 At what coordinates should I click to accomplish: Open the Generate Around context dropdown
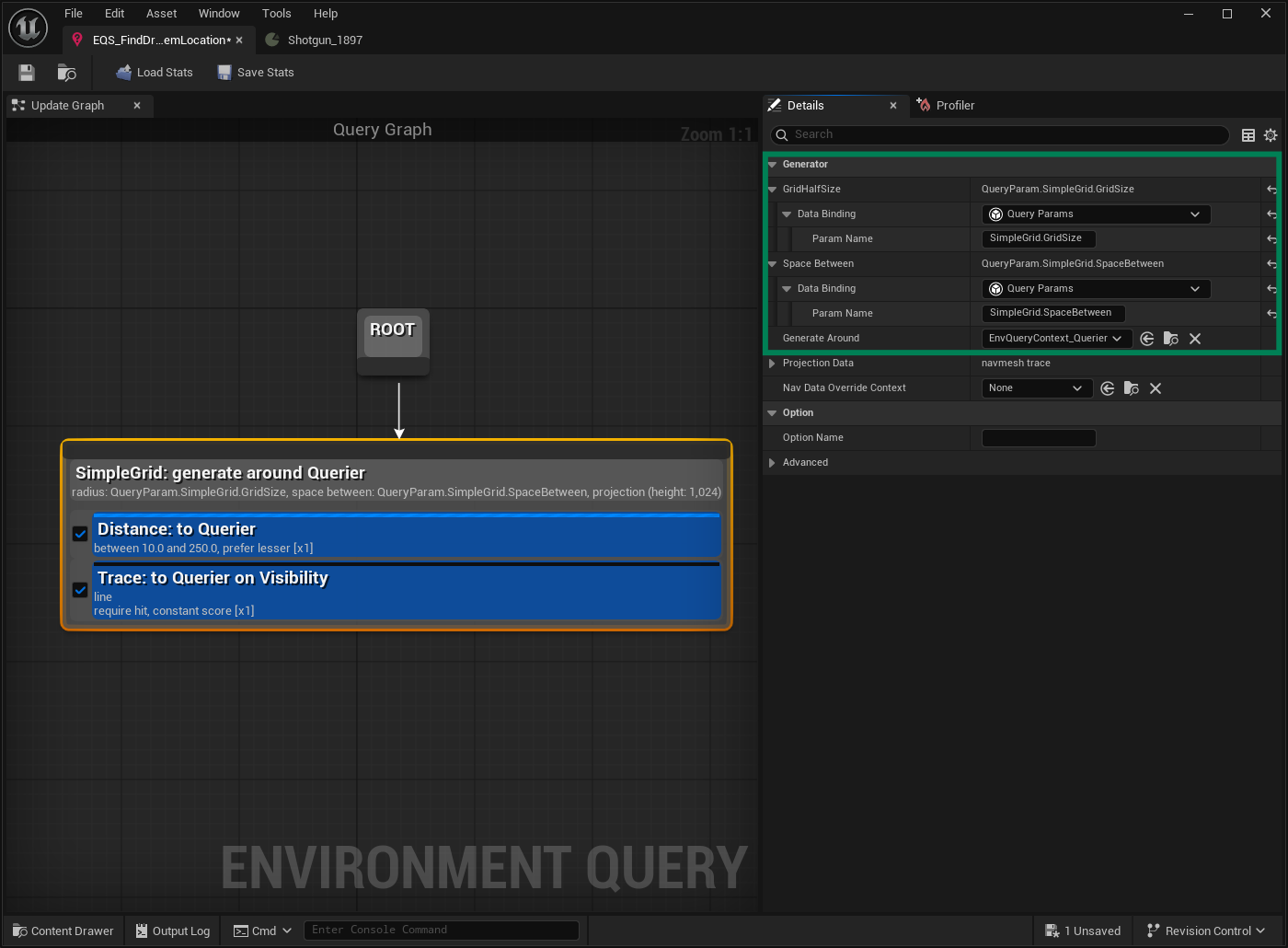1056,338
